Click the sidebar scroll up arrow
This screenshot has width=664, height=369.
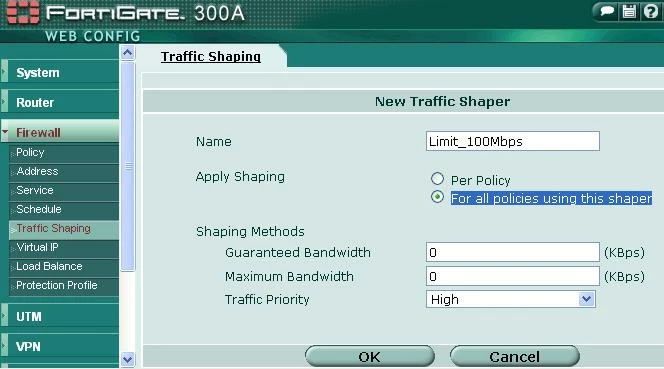(x=127, y=53)
